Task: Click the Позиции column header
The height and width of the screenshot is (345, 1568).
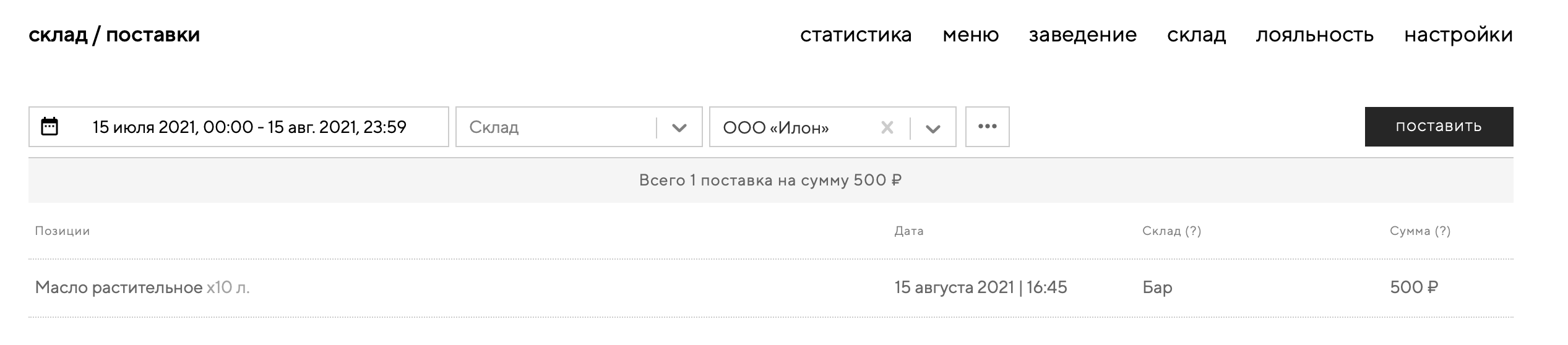Action: [62, 231]
